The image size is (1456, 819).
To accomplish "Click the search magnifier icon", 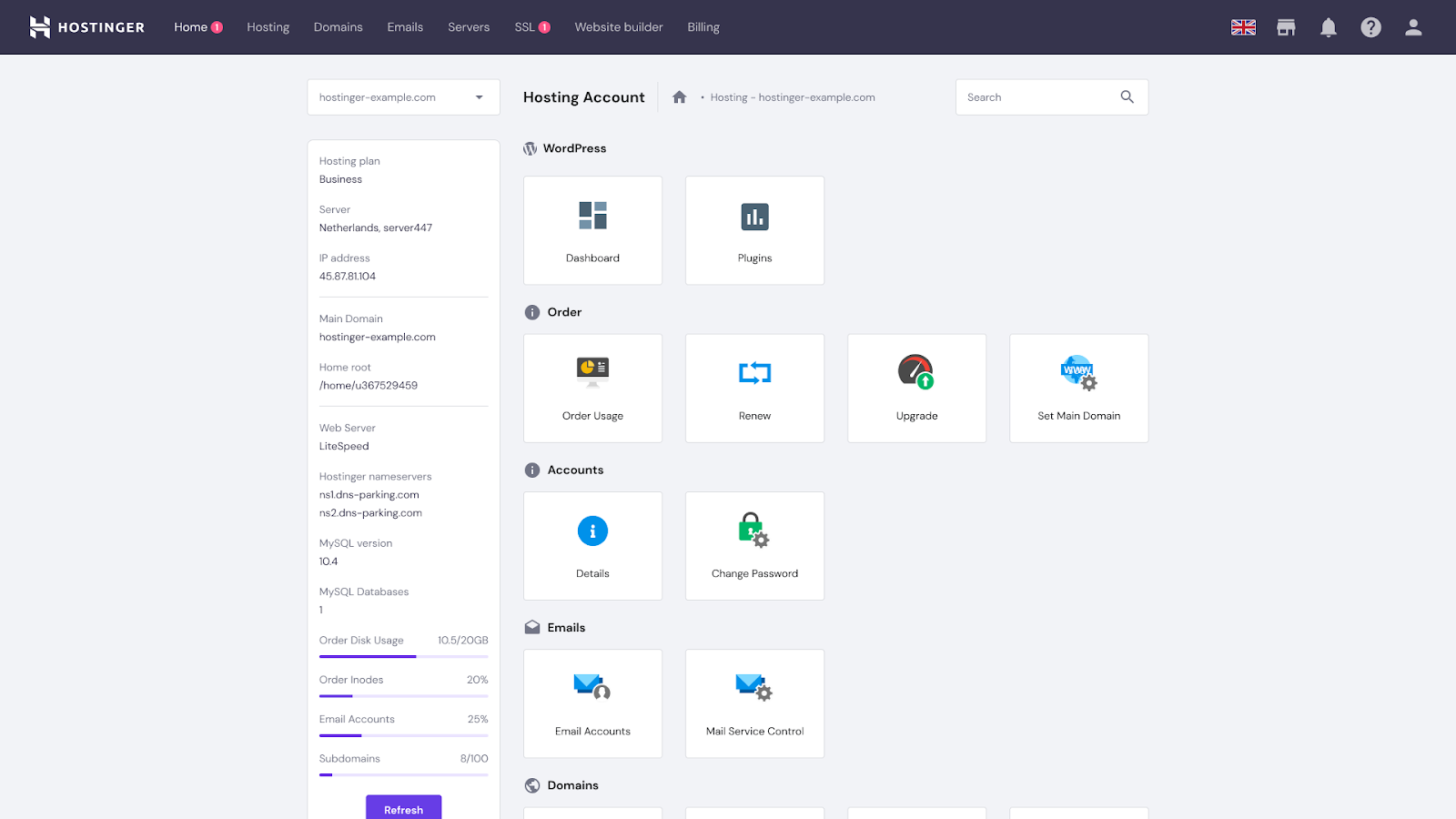I will click(x=1127, y=96).
